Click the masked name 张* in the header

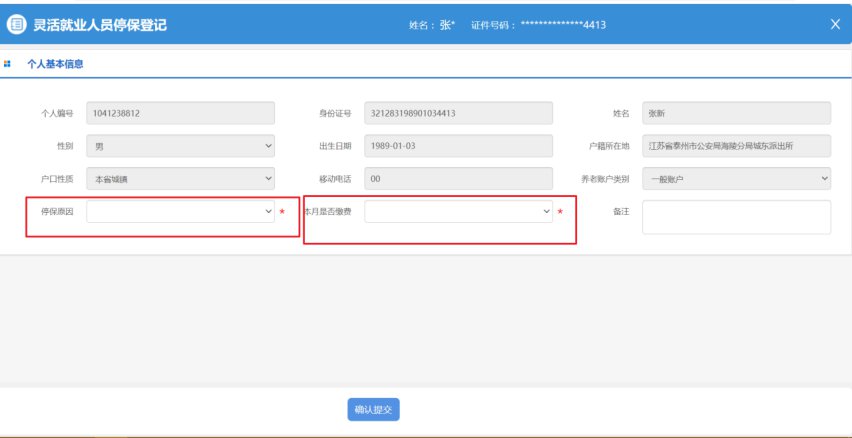(446, 25)
